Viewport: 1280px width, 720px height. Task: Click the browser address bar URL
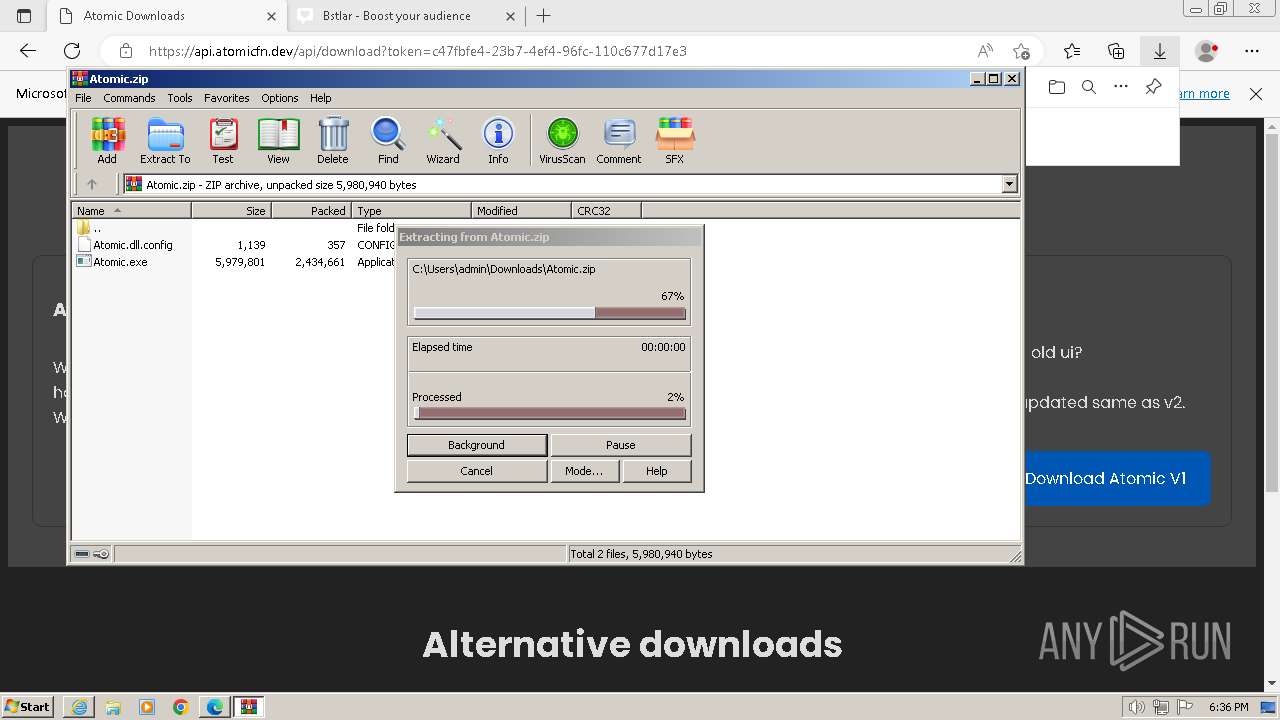pyautogui.click(x=418, y=51)
